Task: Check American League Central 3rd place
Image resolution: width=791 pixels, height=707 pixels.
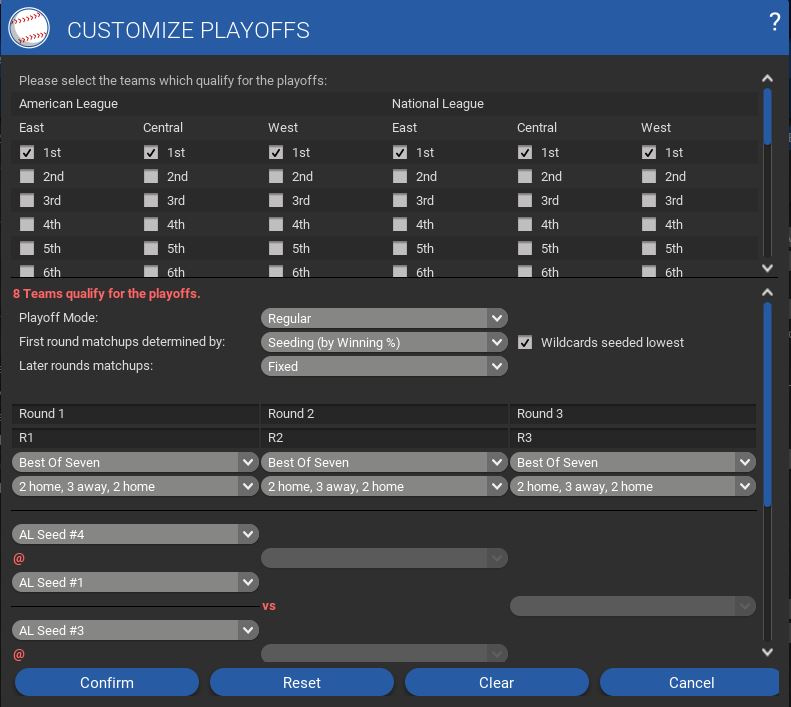Action: 151,201
